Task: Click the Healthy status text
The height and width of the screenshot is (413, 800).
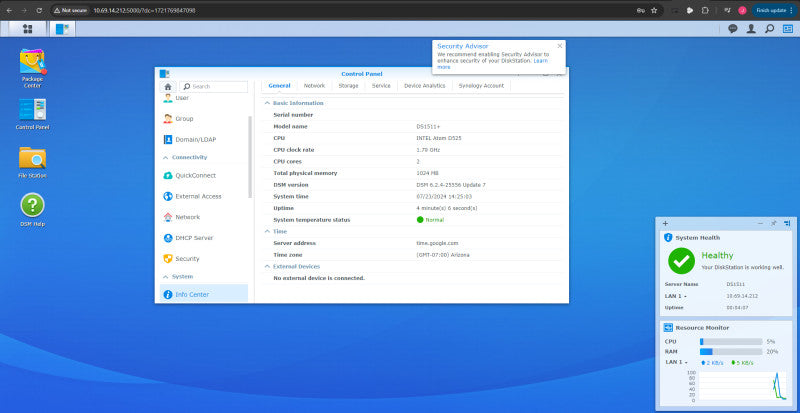Action: pos(717,255)
